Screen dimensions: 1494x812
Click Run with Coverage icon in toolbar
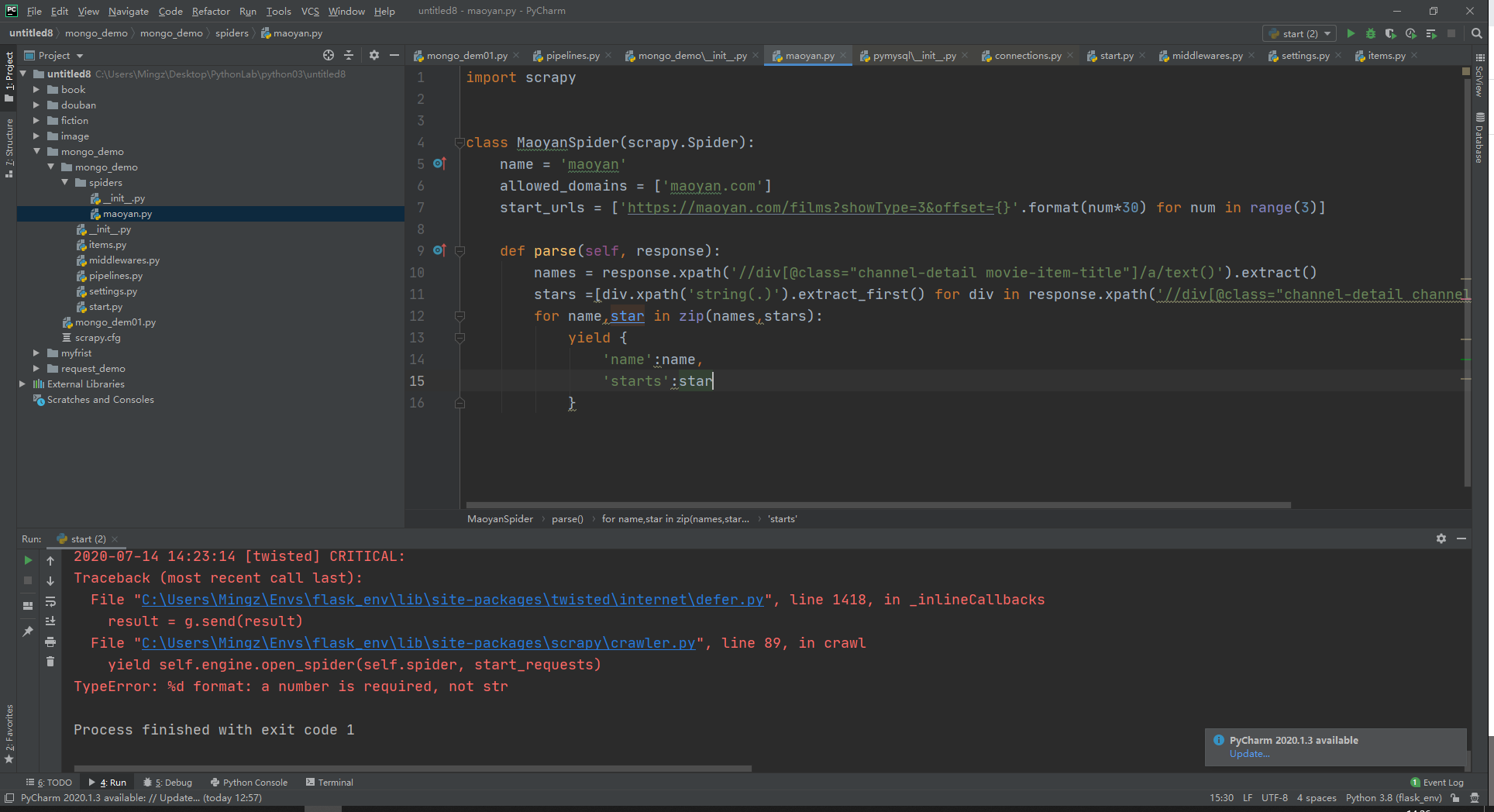click(1391, 33)
